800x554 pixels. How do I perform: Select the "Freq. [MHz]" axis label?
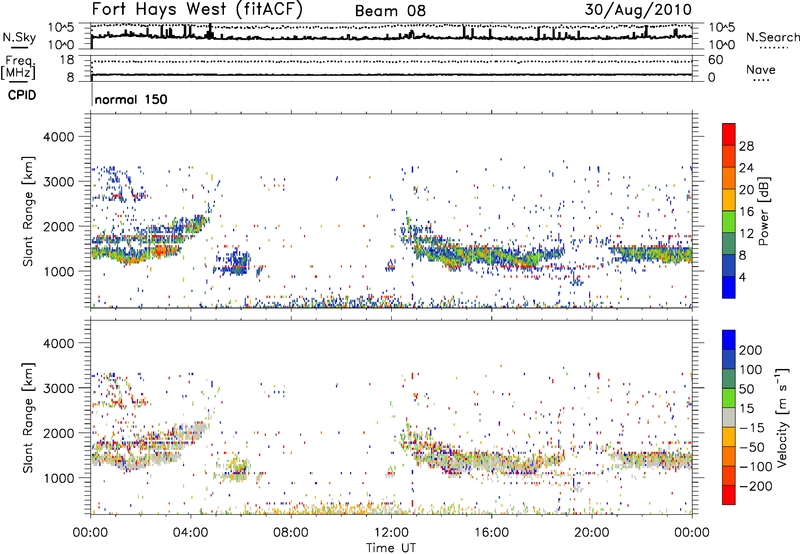pos(19,68)
